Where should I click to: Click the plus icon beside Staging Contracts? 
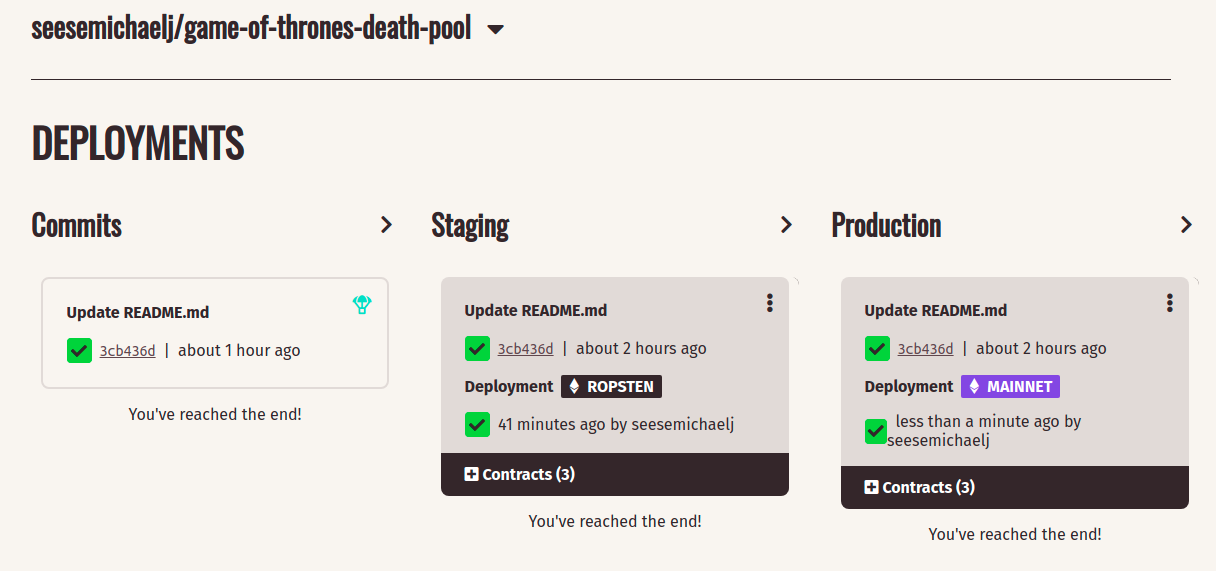[x=472, y=474]
